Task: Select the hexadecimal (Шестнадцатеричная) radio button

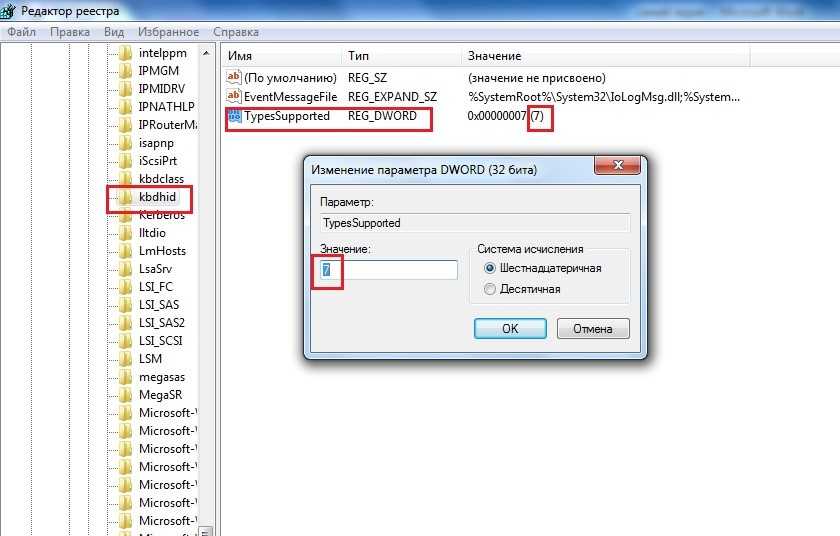Action: [490, 268]
